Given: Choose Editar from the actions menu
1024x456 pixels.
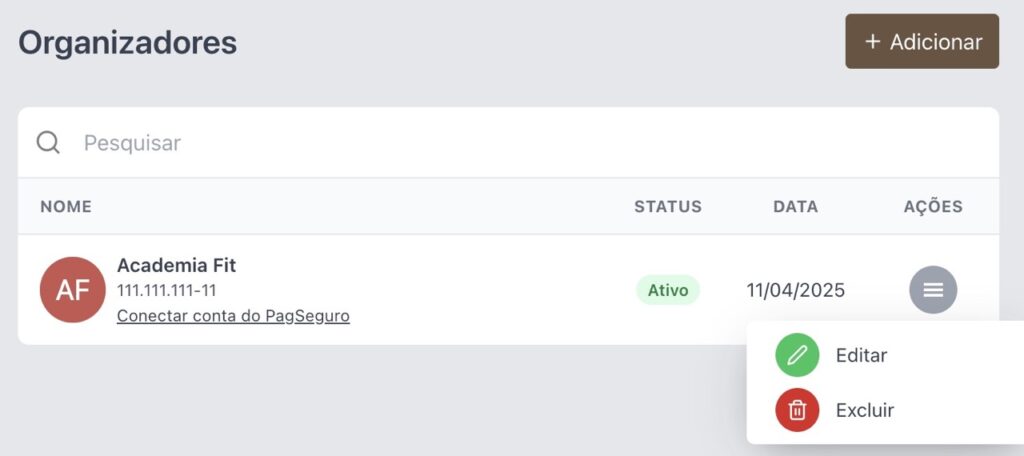Looking at the screenshot, I should point(861,355).
